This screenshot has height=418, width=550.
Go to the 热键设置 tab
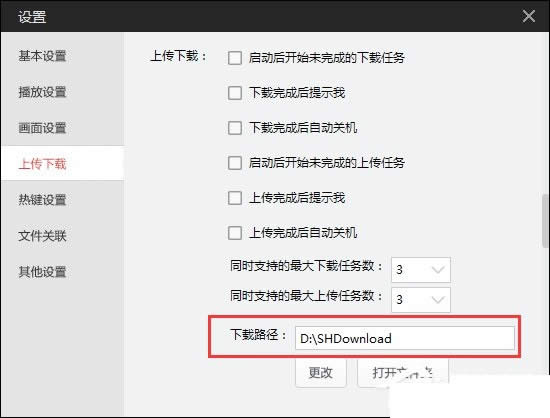tap(42, 200)
